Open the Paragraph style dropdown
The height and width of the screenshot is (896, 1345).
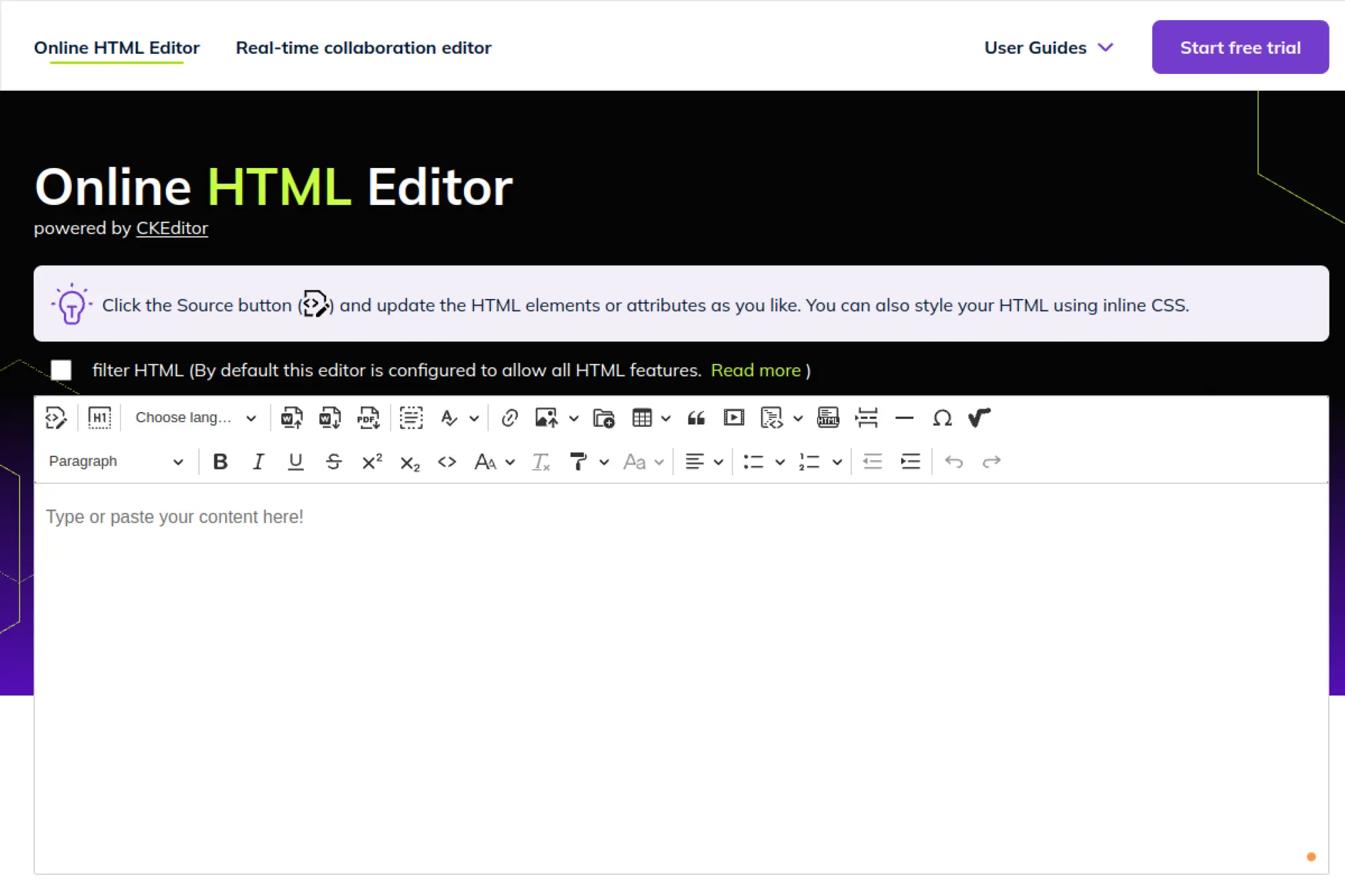[x=114, y=461]
